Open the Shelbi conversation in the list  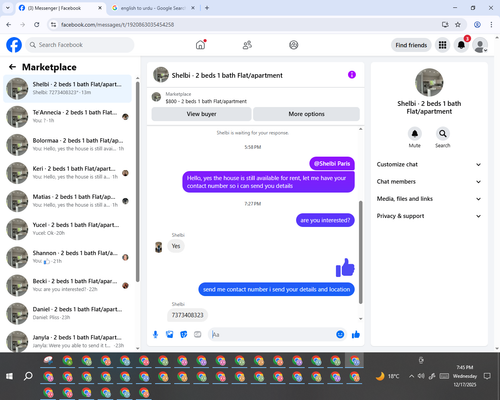click(x=67, y=88)
